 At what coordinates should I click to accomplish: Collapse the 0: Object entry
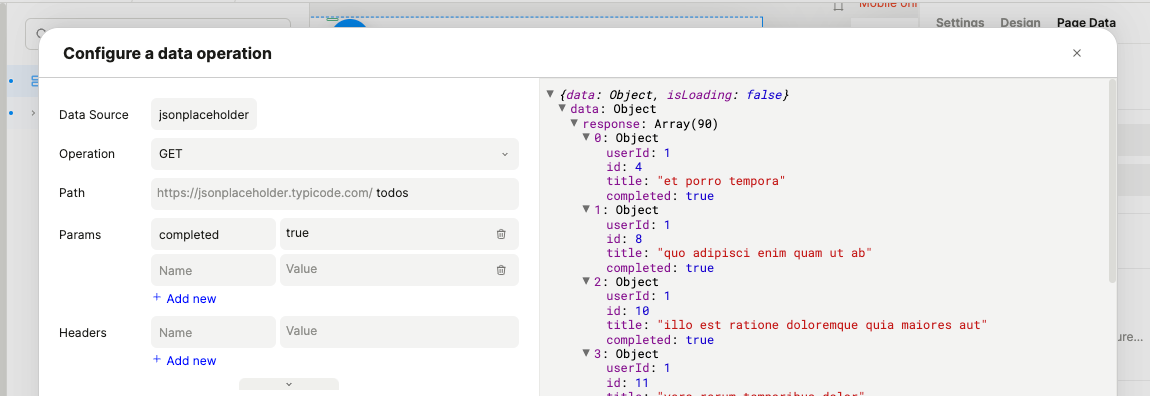coord(586,137)
